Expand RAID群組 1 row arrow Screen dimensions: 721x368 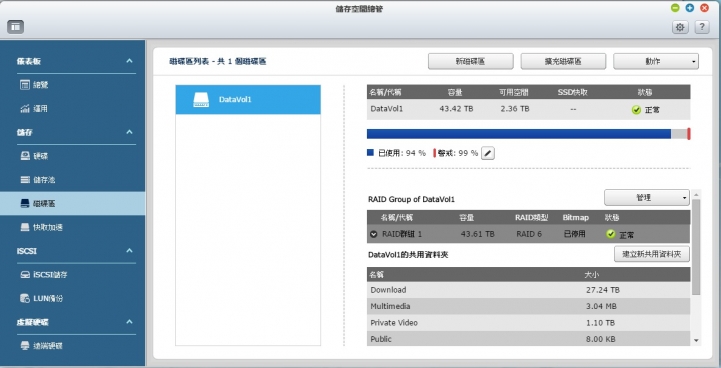(373, 234)
